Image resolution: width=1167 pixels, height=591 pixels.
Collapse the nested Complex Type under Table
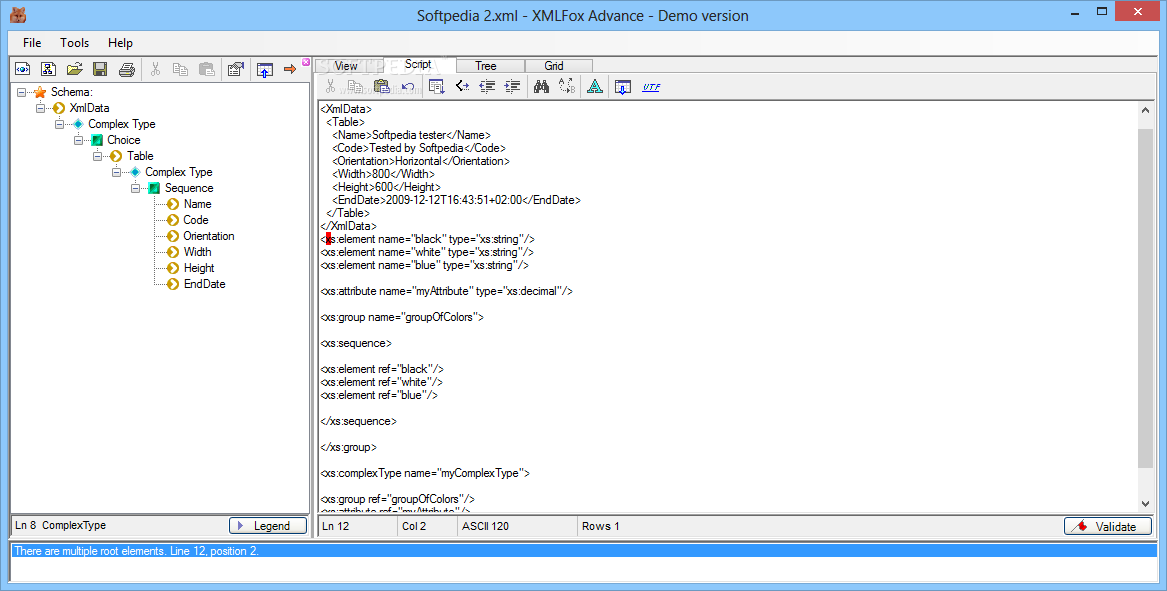tap(116, 172)
